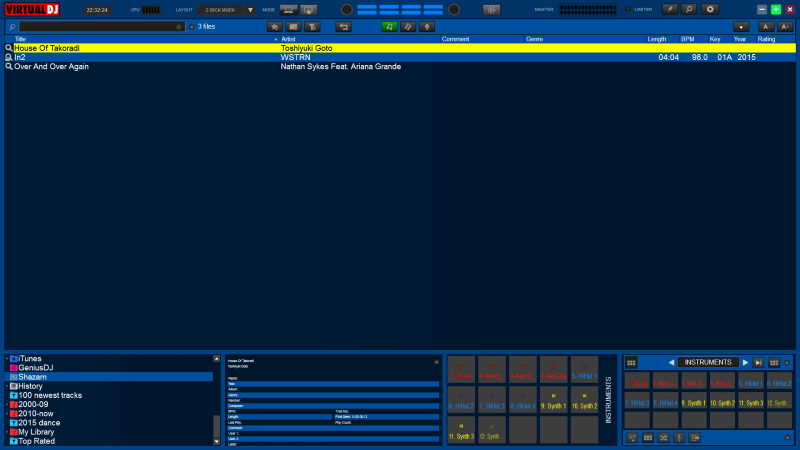Select previous sampler bank with left arrow
The image size is (800, 450).
671,363
